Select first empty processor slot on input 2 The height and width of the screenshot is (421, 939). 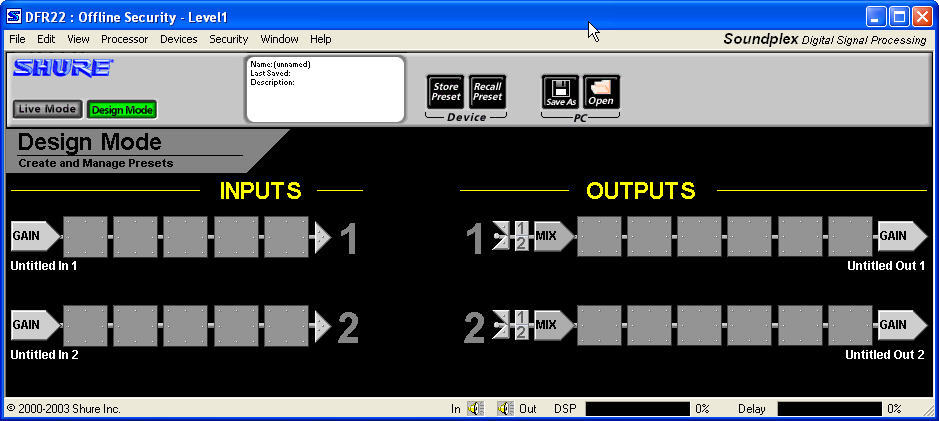pos(86,325)
